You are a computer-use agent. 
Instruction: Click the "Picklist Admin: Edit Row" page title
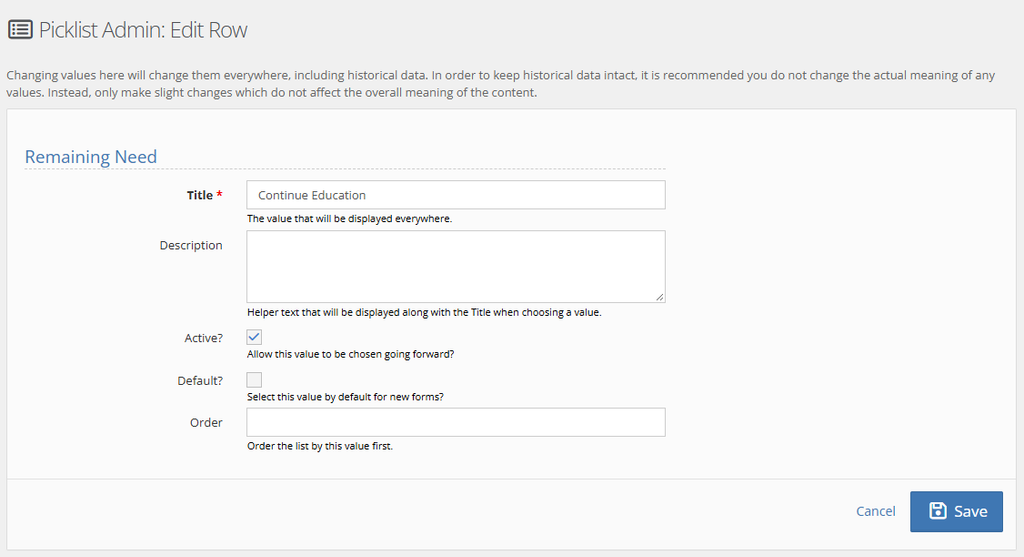(x=143, y=30)
